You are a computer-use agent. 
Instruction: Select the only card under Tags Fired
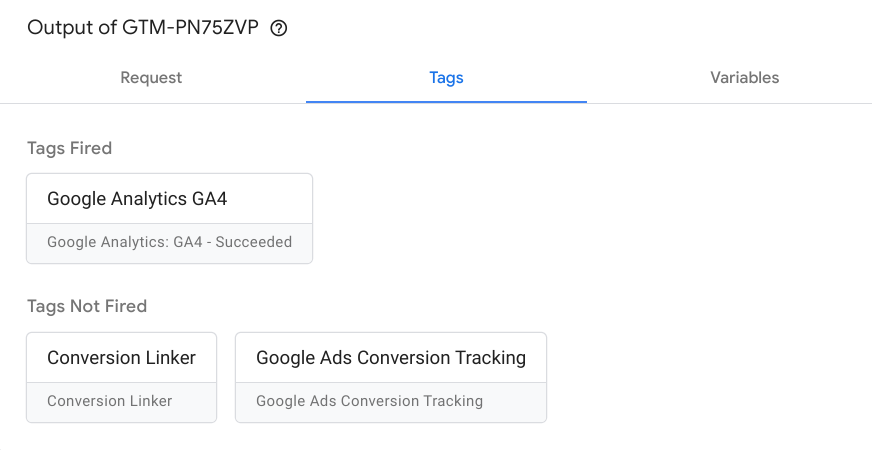(169, 218)
